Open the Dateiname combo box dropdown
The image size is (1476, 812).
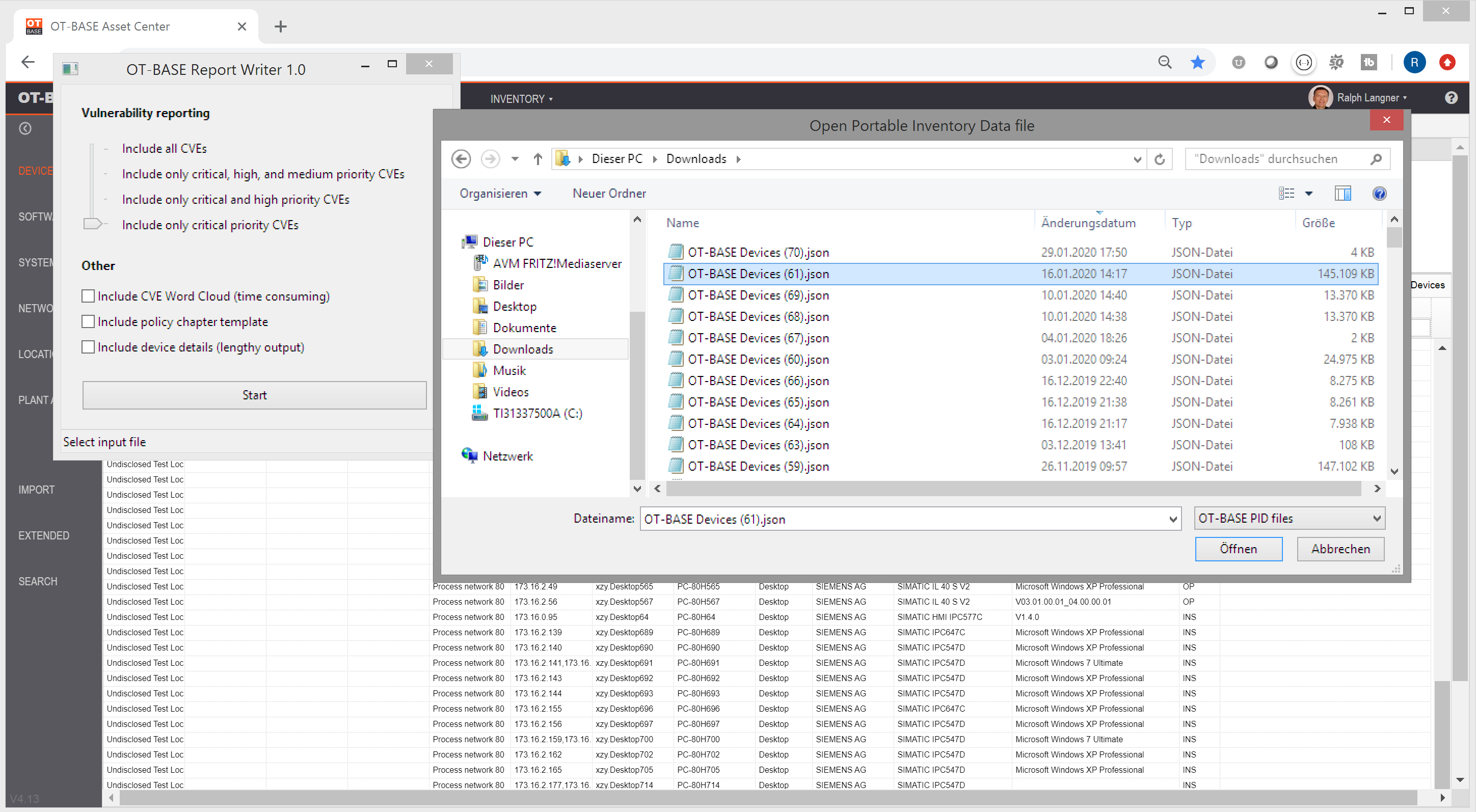pyautogui.click(x=1173, y=519)
